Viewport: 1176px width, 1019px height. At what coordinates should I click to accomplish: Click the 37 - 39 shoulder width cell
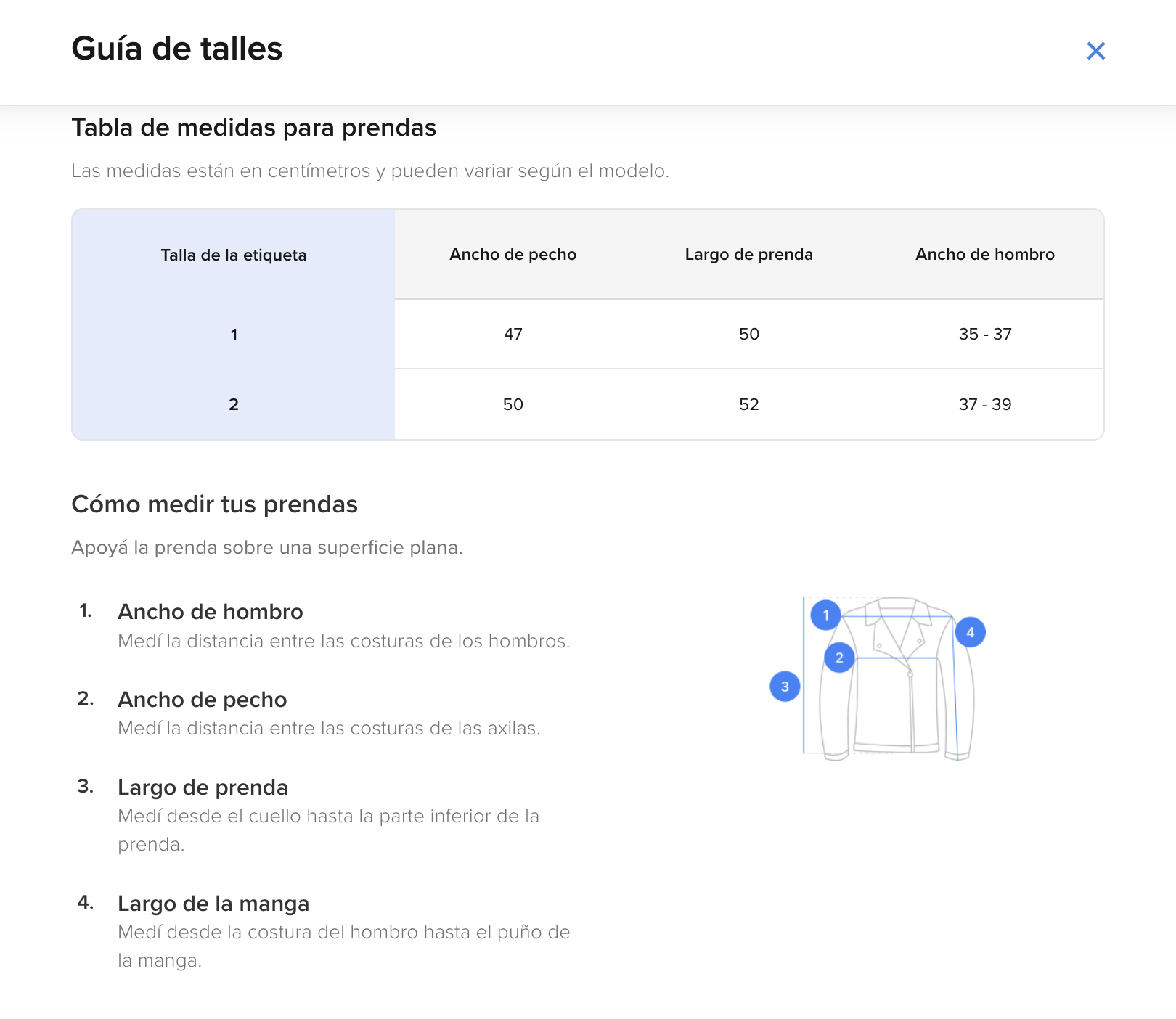pos(984,404)
